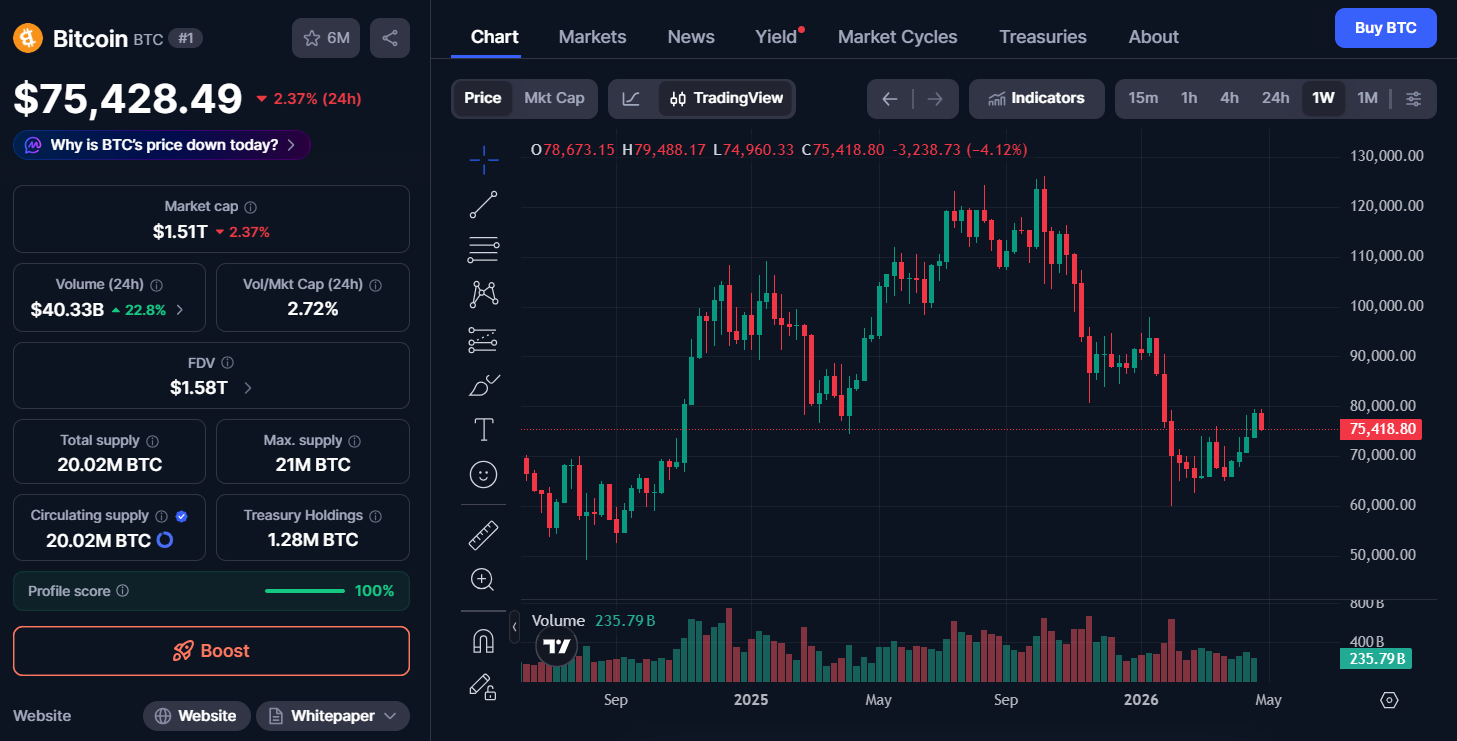Set timeframe to 1h
This screenshot has height=741, width=1457.
1189,98
